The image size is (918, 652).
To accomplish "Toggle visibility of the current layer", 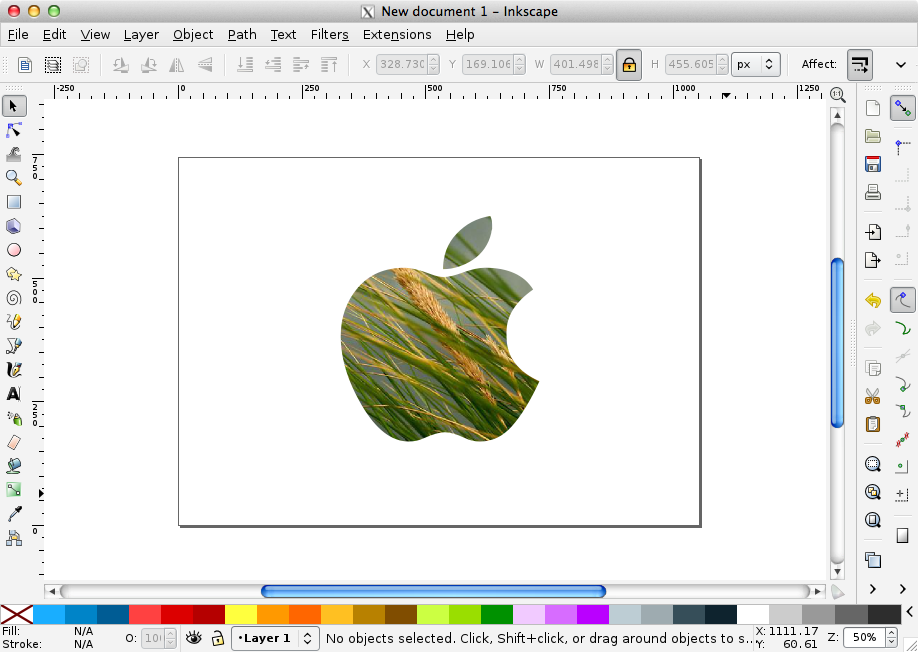I will point(193,638).
